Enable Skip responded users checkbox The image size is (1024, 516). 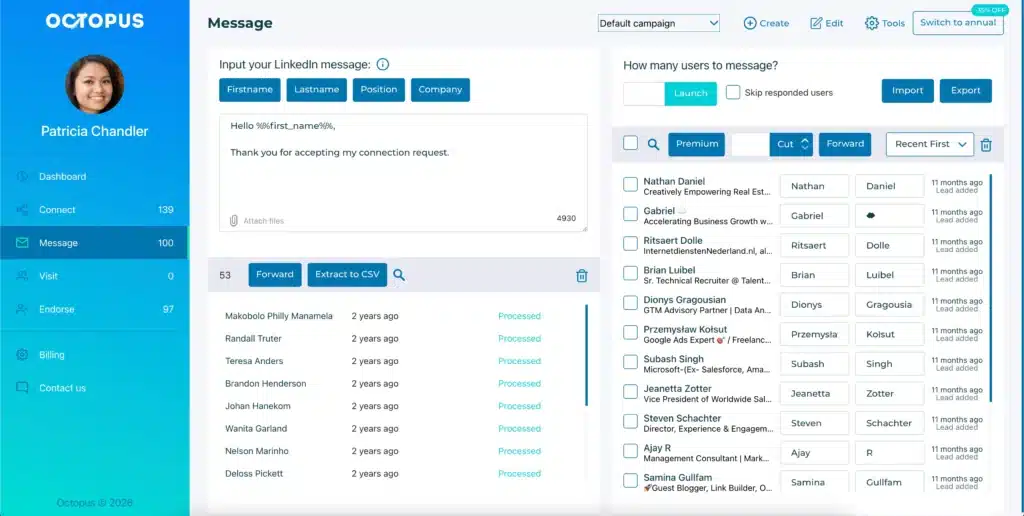point(733,92)
